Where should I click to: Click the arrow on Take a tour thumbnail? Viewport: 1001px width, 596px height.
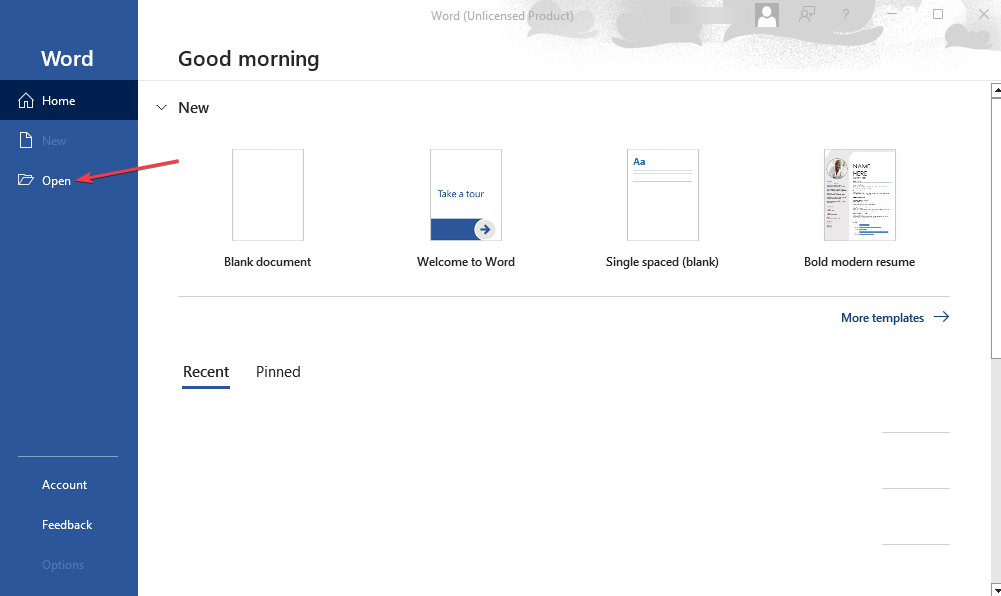484,229
